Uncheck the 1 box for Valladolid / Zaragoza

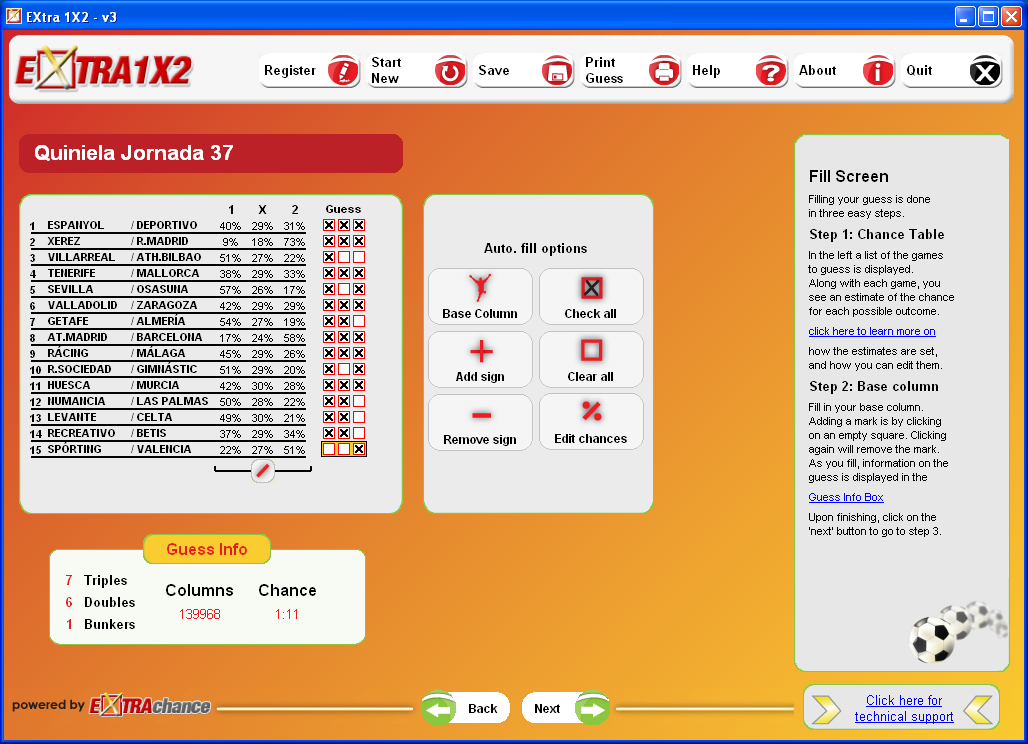(329, 305)
